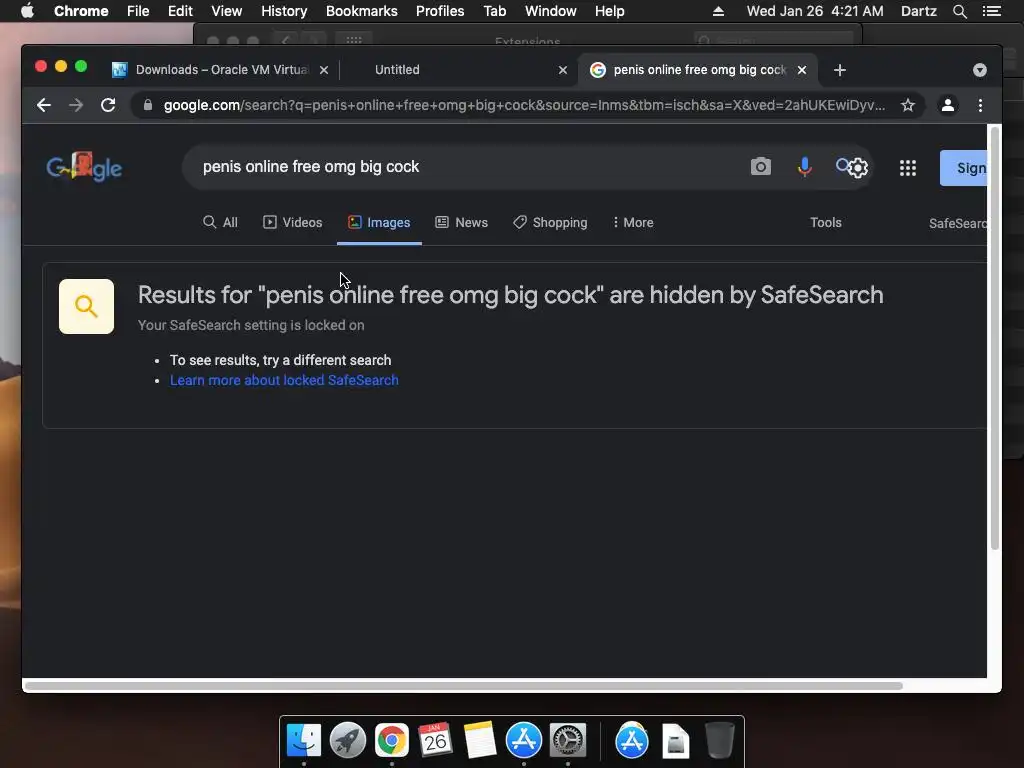
Task: Open Learn more about locked SafeSearch link
Action: (284, 380)
